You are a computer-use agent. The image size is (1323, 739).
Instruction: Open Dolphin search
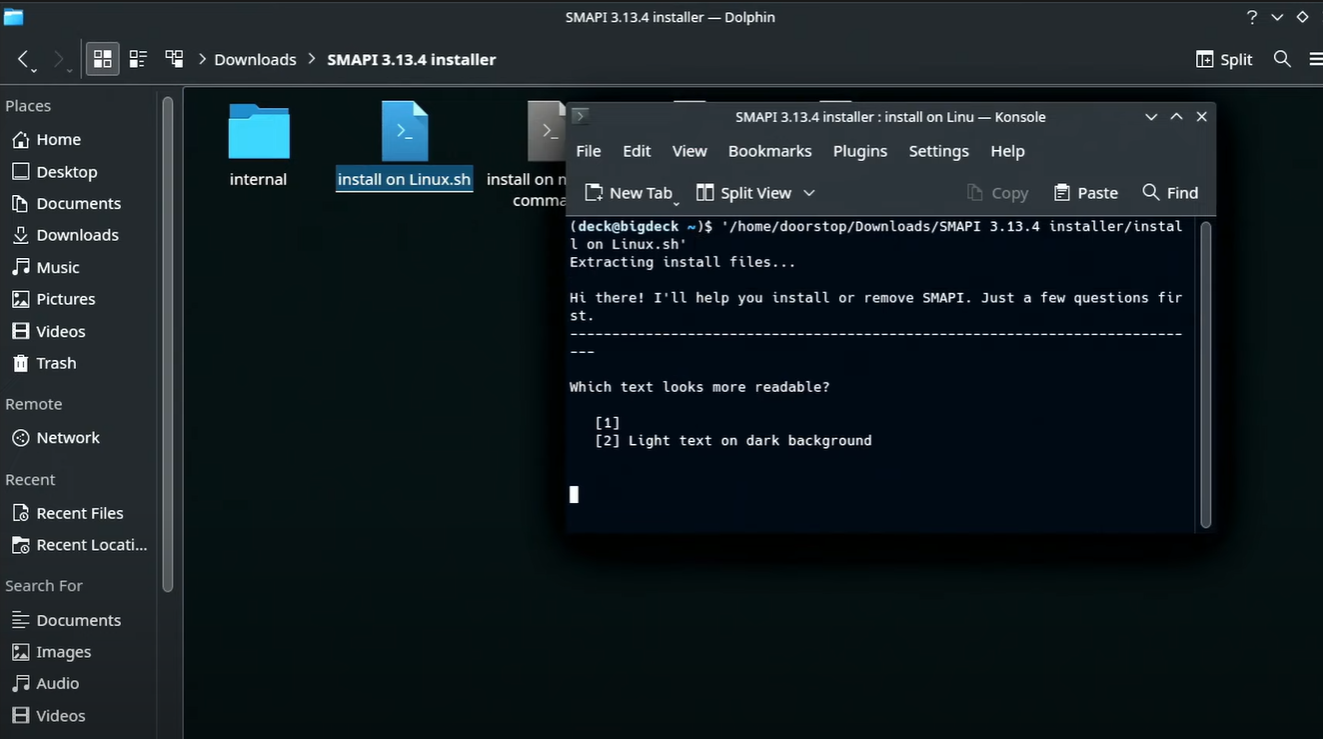click(1282, 59)
